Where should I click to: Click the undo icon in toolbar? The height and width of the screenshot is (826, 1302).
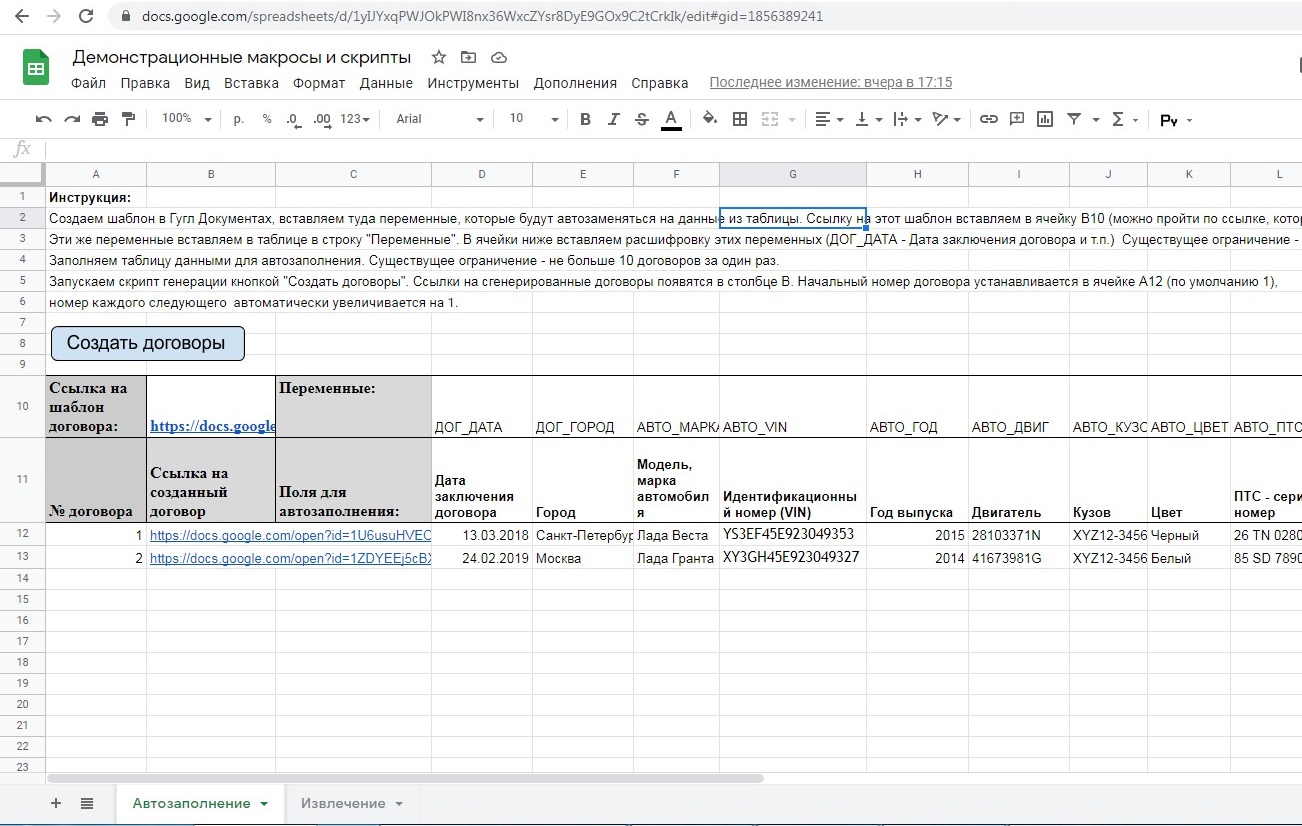pyautogui.click(x=43, y=119)
